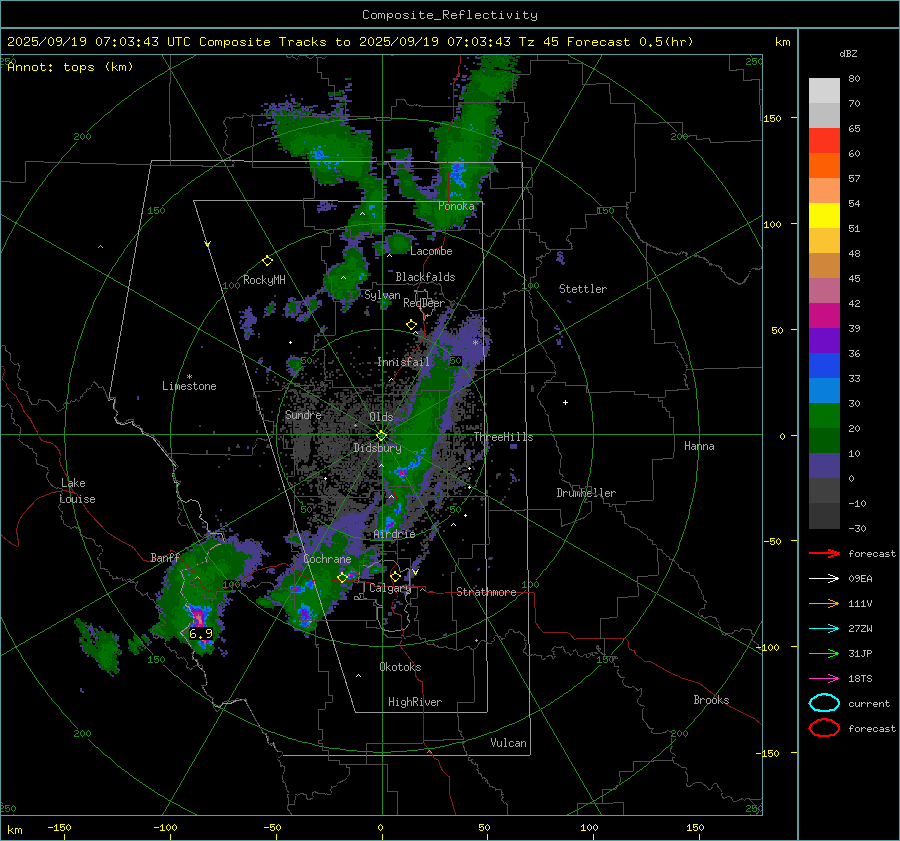Choose the light blue 33 dBZ swatch

click(x=824, y=389)
